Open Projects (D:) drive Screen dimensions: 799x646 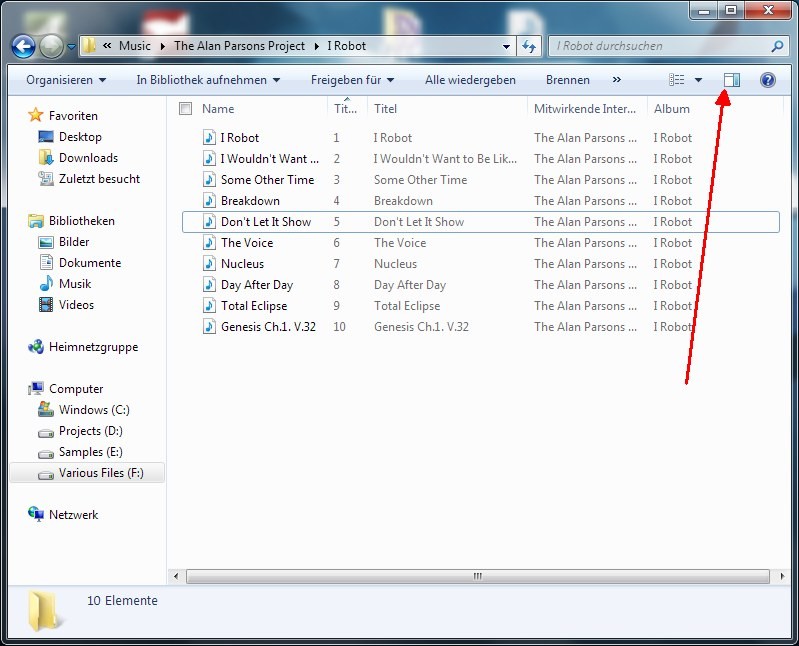(81, 431)
